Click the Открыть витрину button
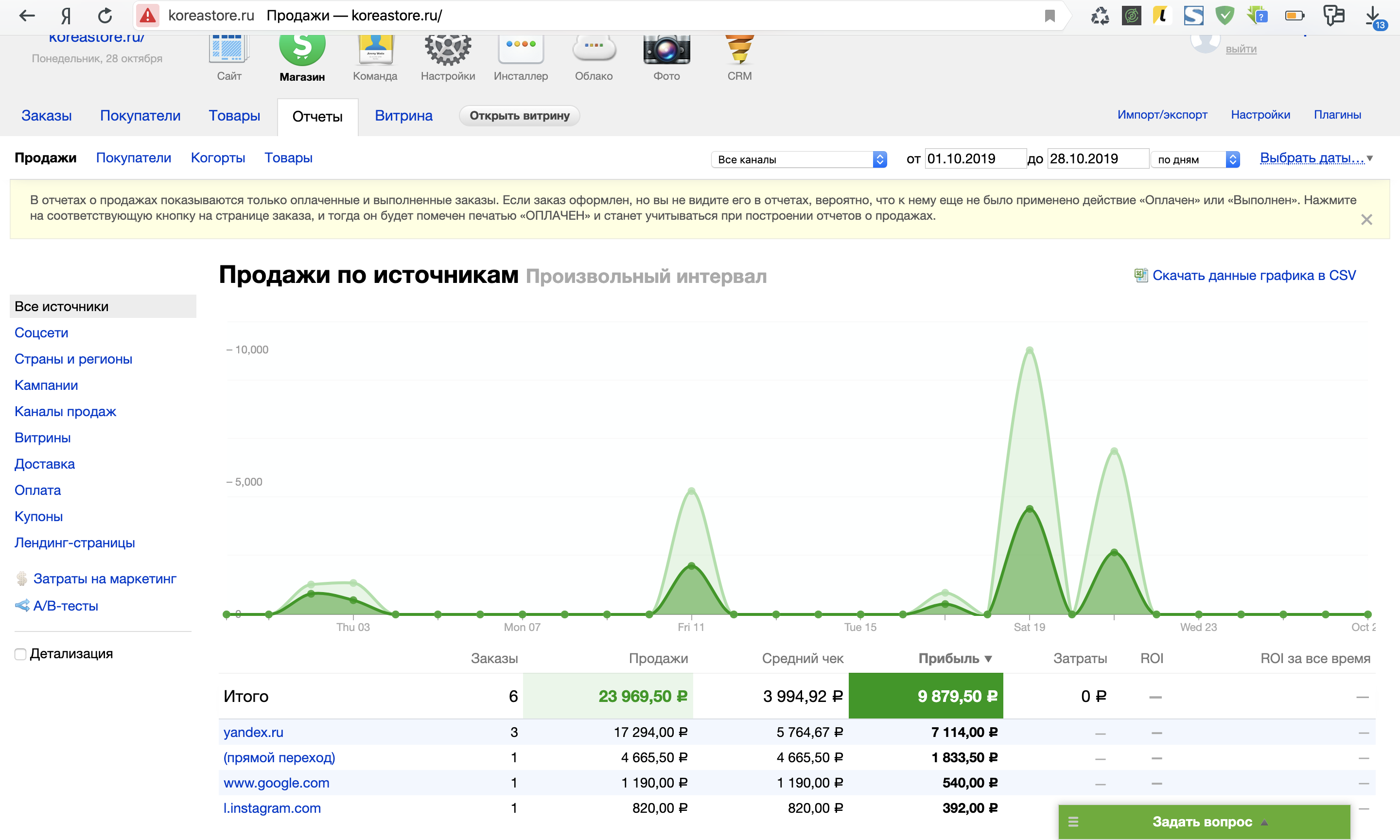 (x=519, y=116)
